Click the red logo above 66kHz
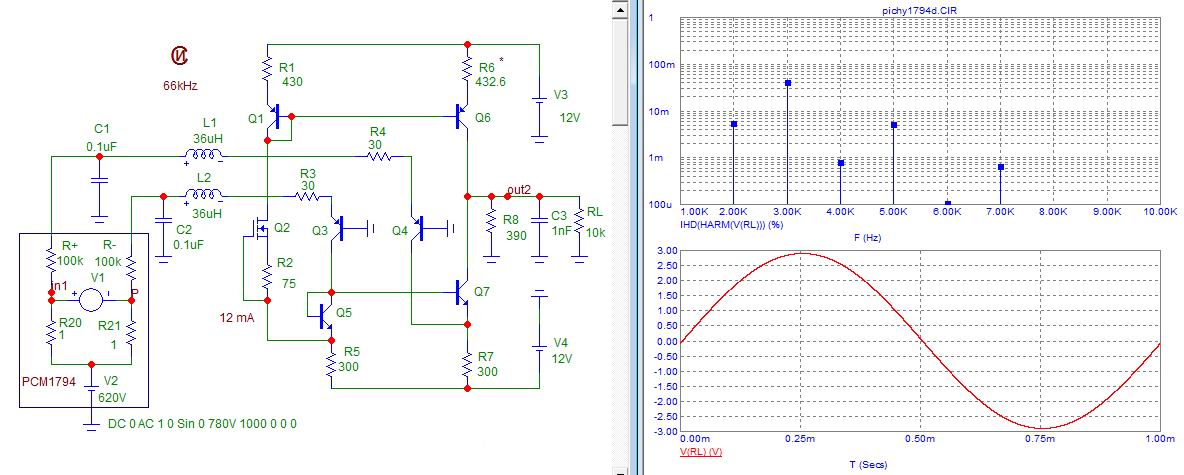 point(180,55)
